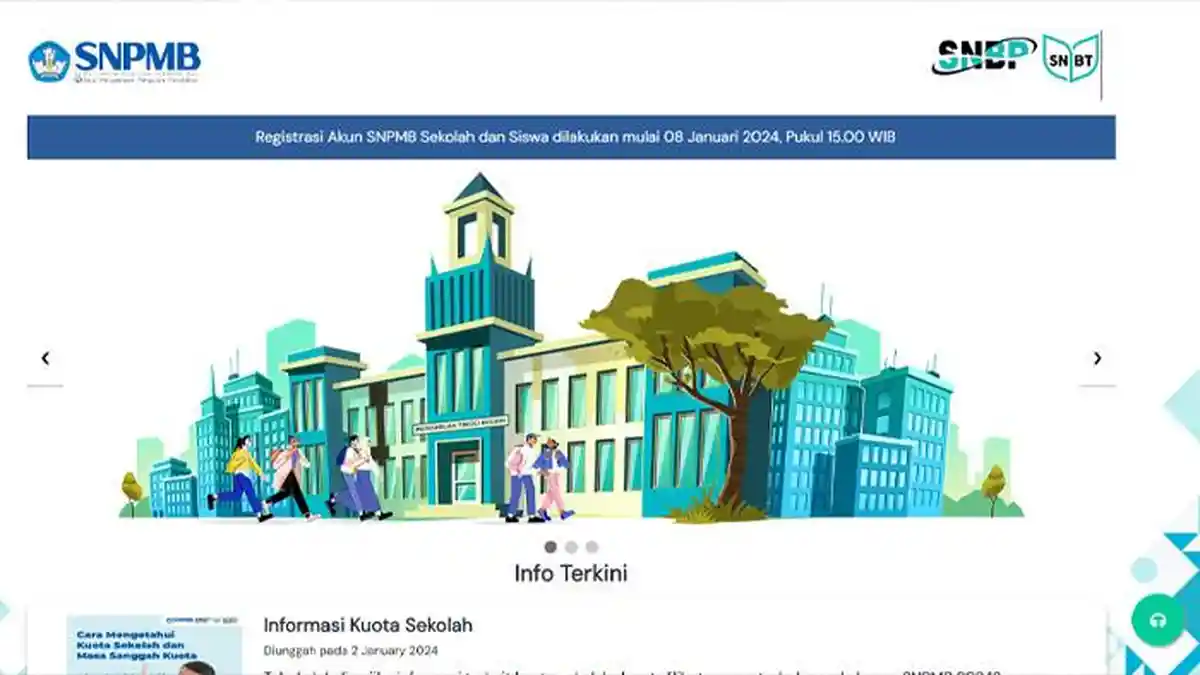Click the Info Terkini heading

[x=571, y=574]
